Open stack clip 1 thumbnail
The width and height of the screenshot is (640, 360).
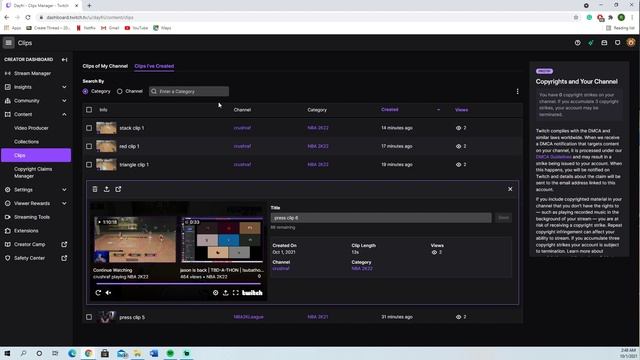coord(106,128)
